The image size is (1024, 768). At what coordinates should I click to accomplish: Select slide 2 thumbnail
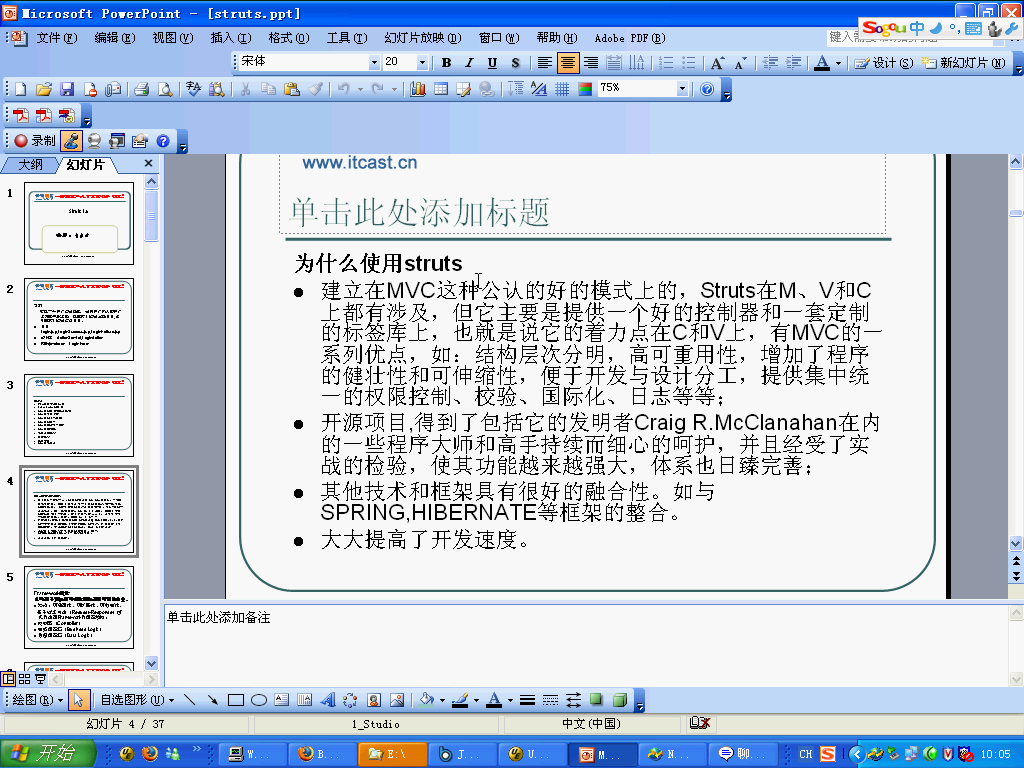(x=79, y=319)
